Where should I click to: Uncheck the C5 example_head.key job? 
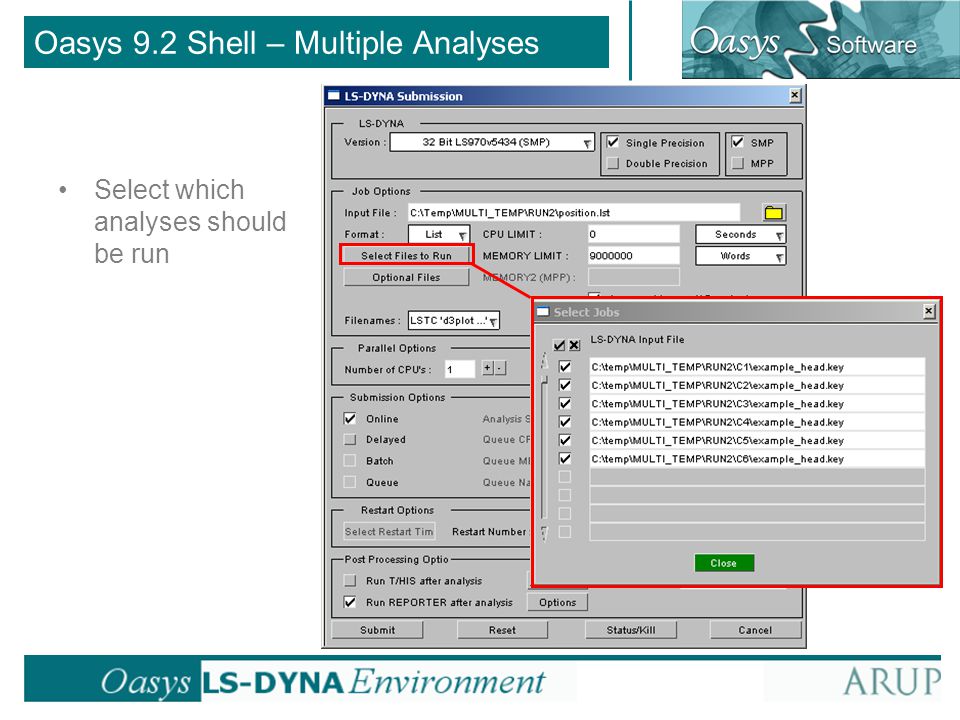(x=565, y=440)
